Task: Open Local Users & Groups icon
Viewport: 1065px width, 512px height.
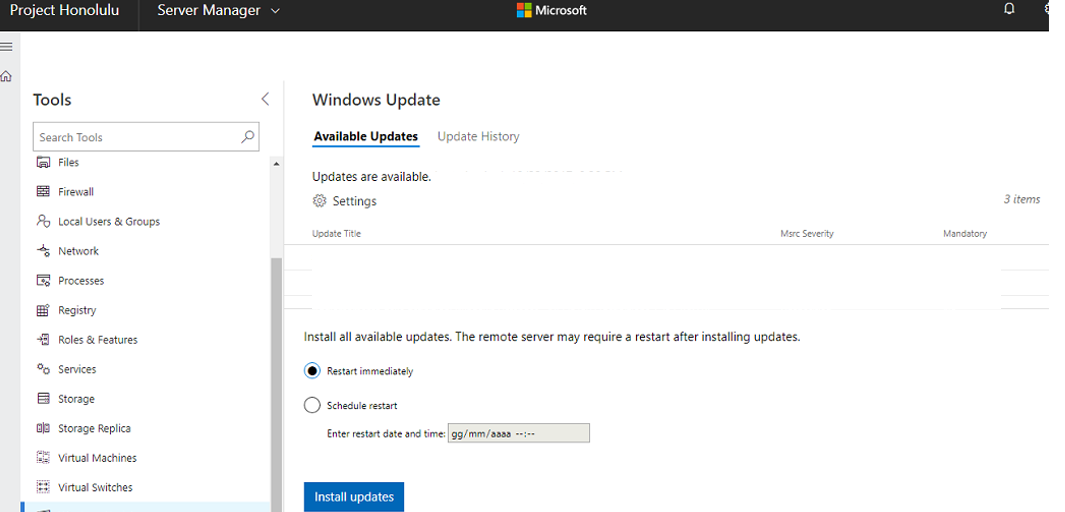Action: (x=43, y=221)
